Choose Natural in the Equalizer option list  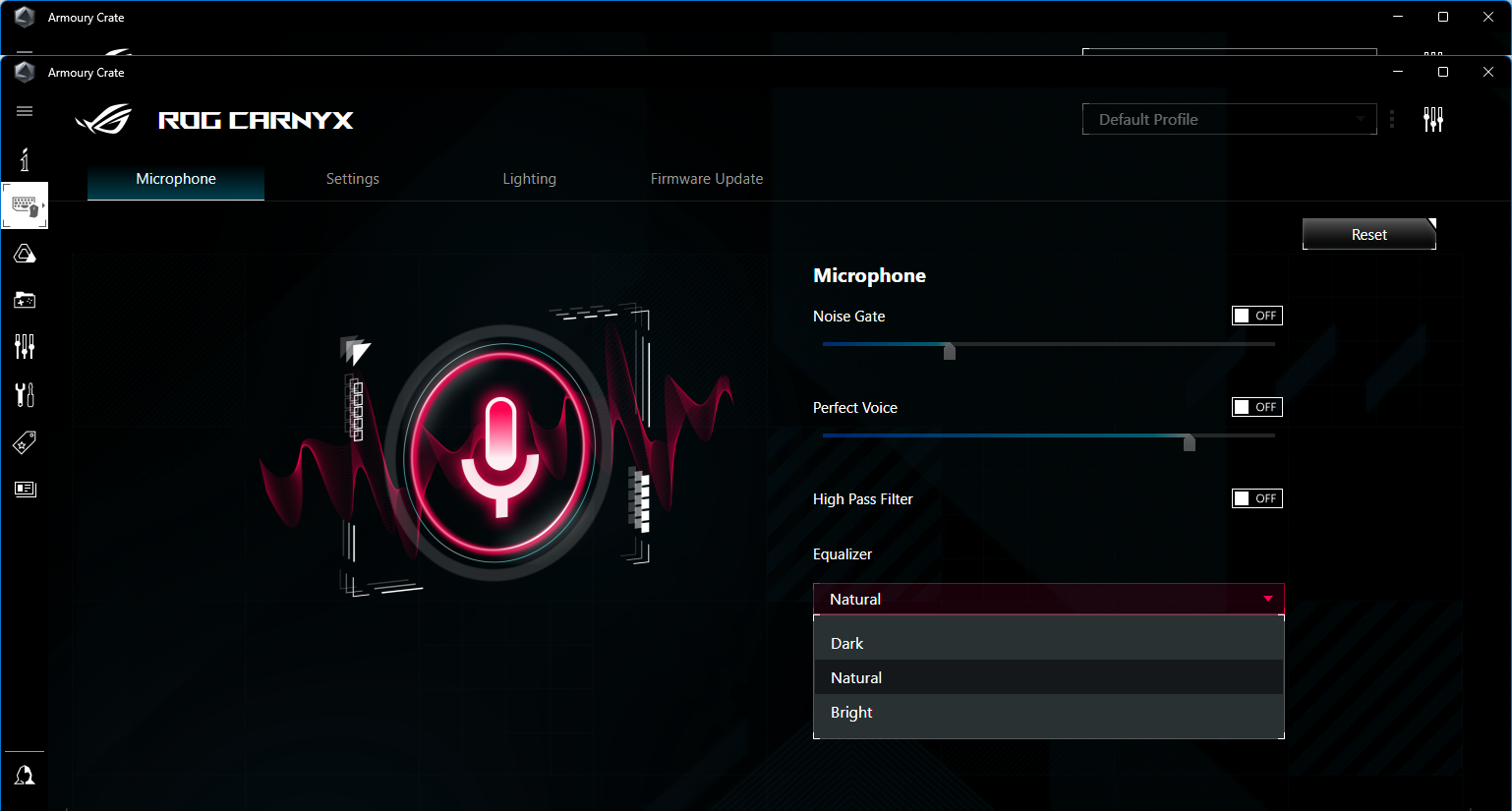click(1048, 677)
